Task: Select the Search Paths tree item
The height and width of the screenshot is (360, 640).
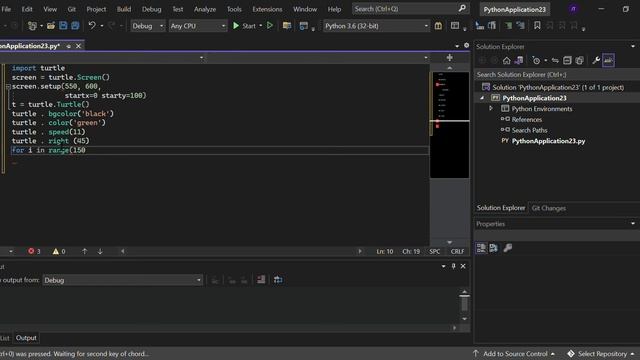Action: pyautogui.click(x=529, y=130)
